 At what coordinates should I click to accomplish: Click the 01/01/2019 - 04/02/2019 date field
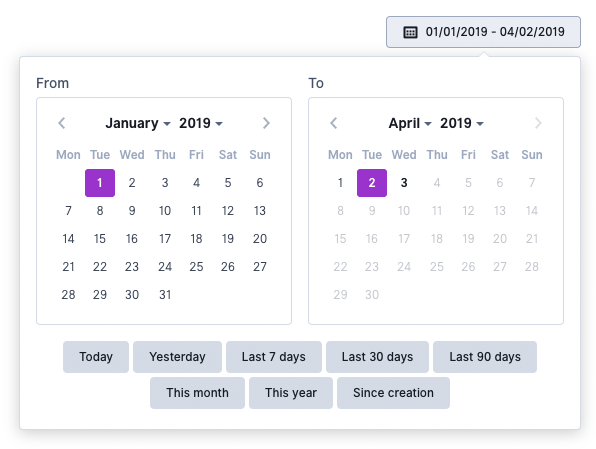483,32
